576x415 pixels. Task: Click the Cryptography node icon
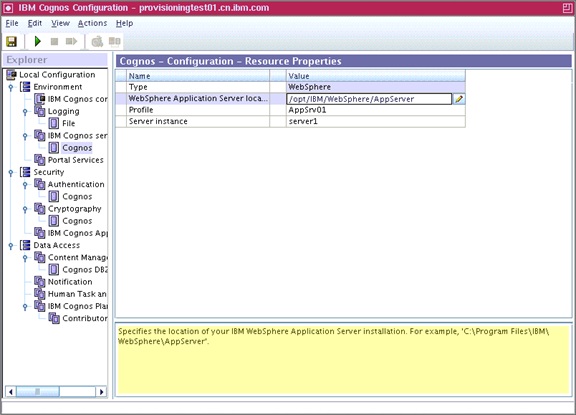point(40,209)
